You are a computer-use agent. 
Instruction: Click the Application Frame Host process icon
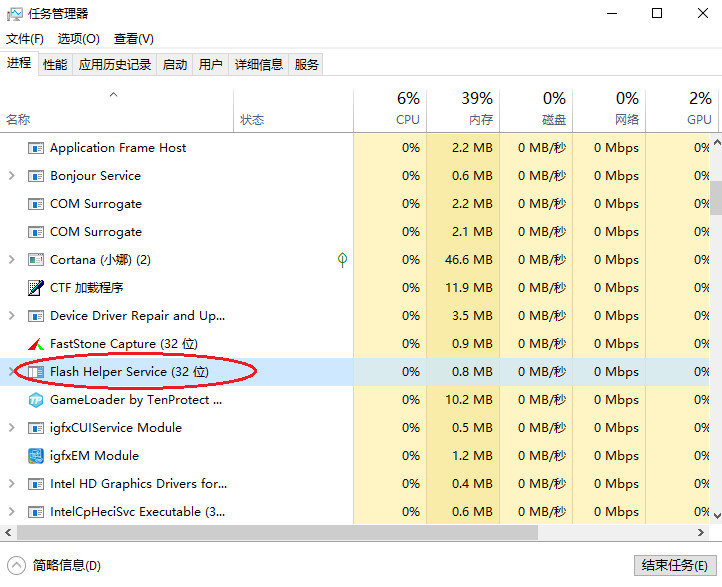(x=36, y=148)
